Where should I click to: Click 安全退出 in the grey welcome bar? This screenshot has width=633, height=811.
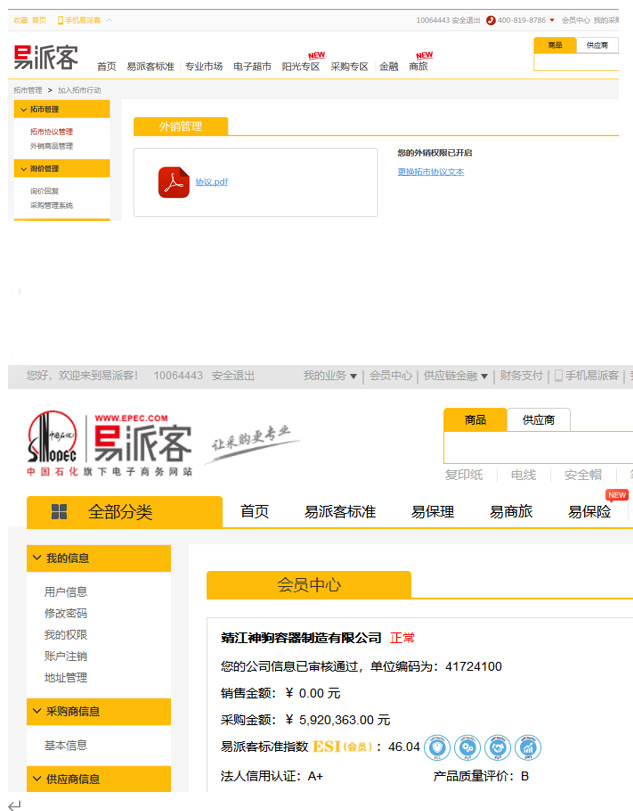[233, 376]
